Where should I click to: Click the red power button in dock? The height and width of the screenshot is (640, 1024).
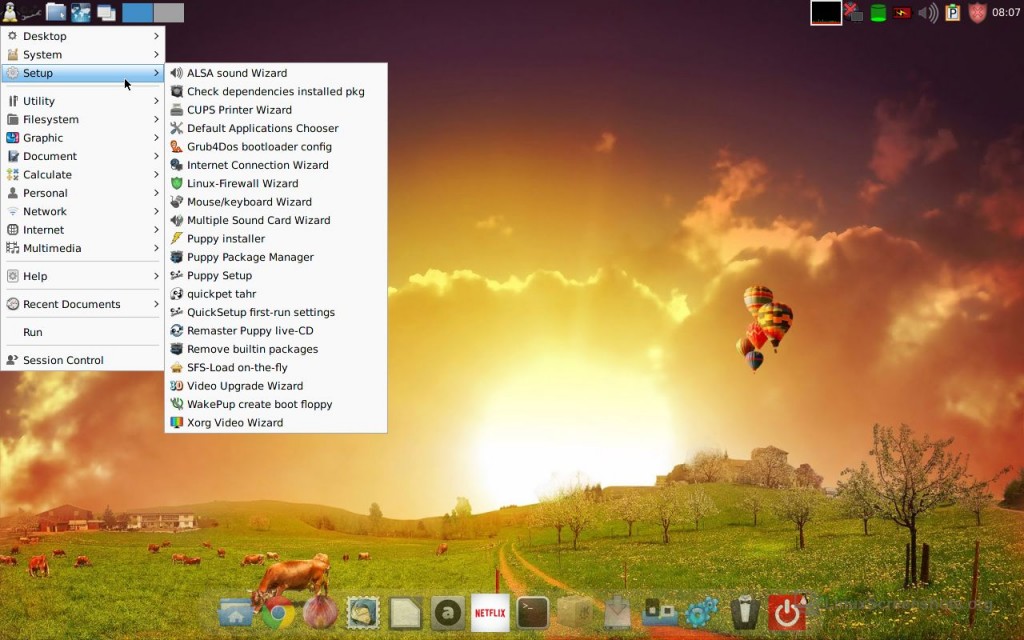(x=787, y=612)
